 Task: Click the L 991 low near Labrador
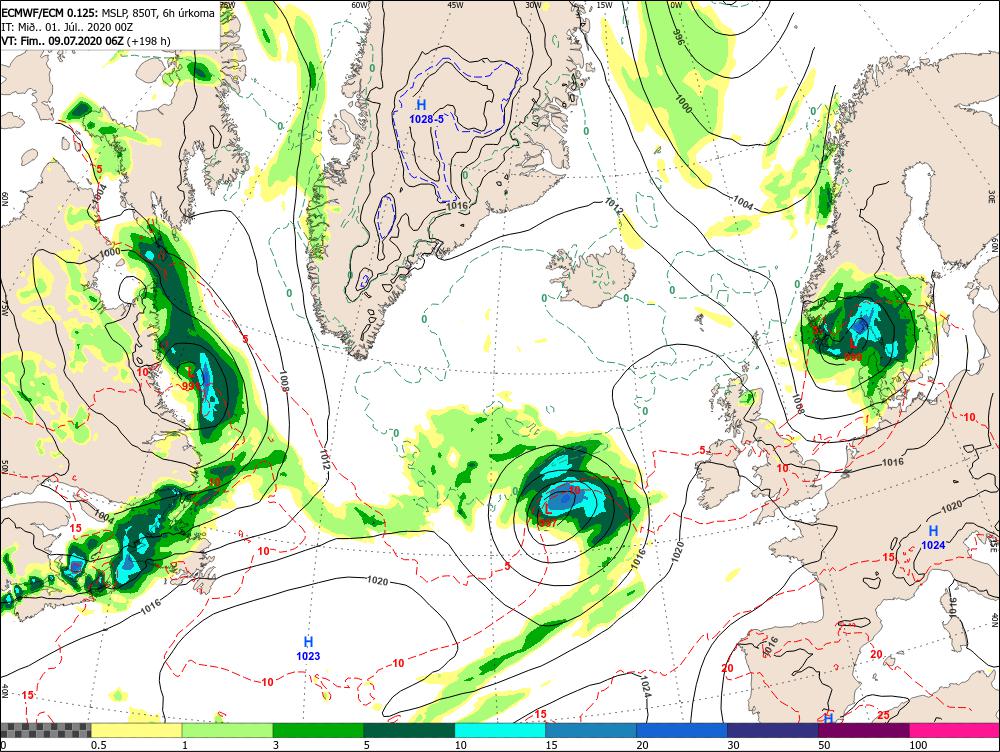click(191, 378)
